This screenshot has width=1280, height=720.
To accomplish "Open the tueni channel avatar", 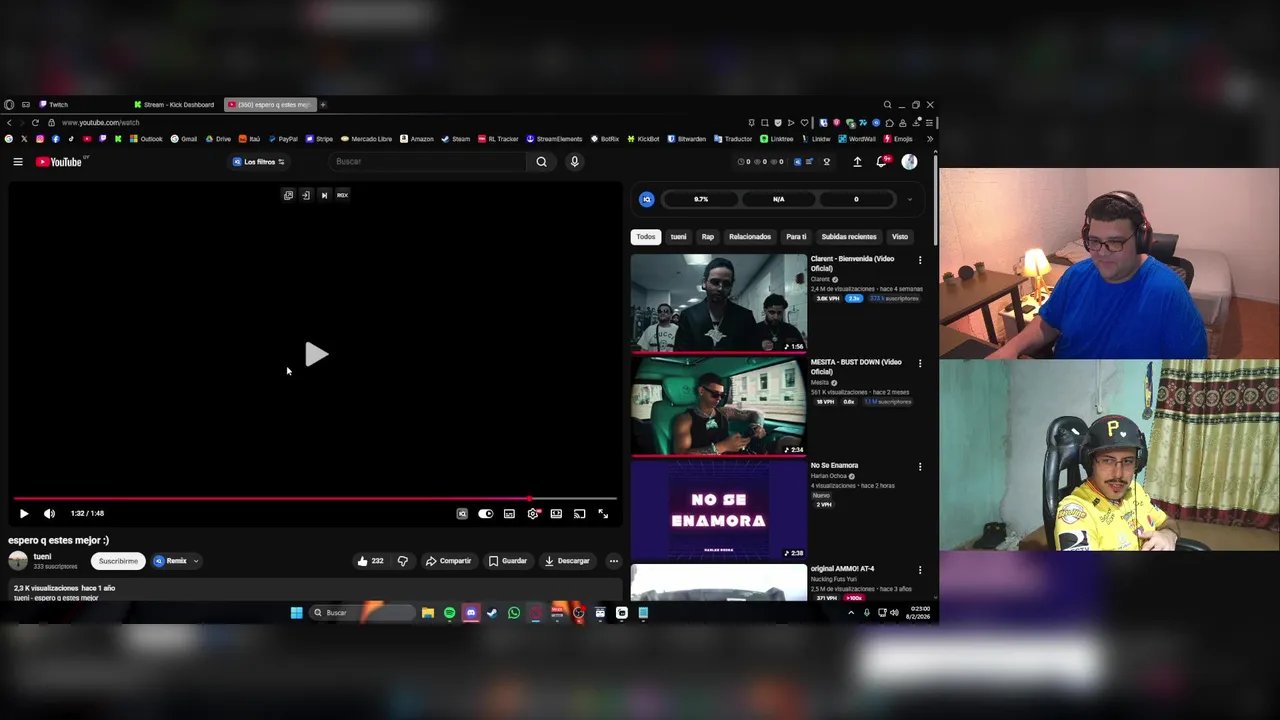I will click(x=18, y=561).
